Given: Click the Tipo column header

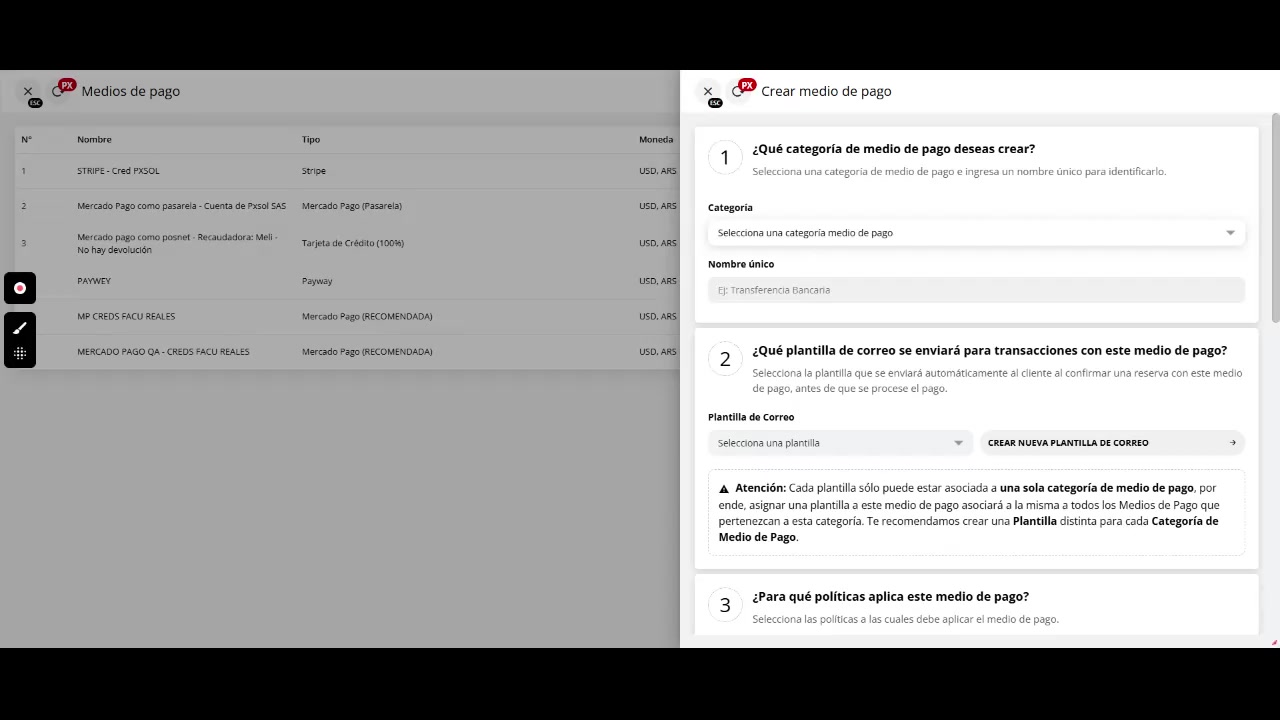Looking at the screenshot, I should click(x=311, y=139).
